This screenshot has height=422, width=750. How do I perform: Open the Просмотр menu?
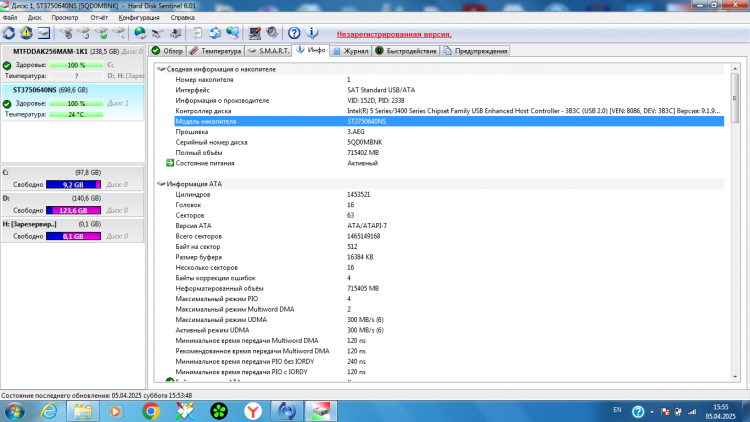coord(65,17)
